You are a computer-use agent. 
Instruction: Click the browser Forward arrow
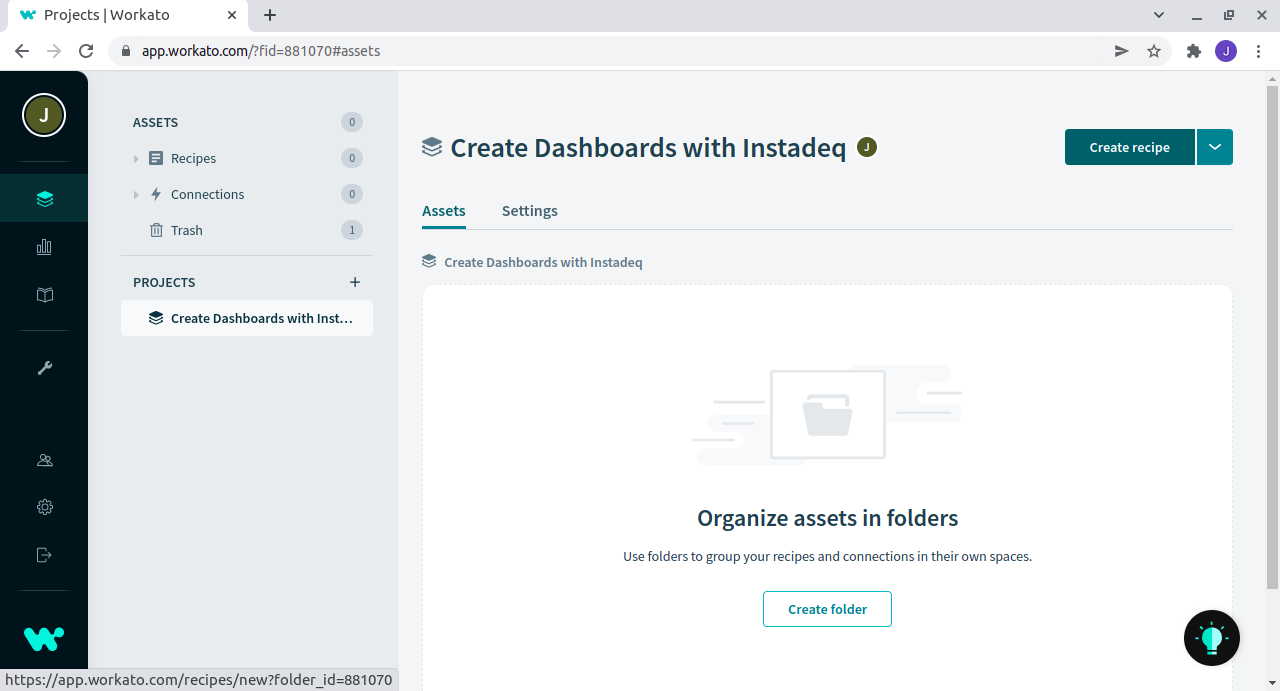coord(54,51)
